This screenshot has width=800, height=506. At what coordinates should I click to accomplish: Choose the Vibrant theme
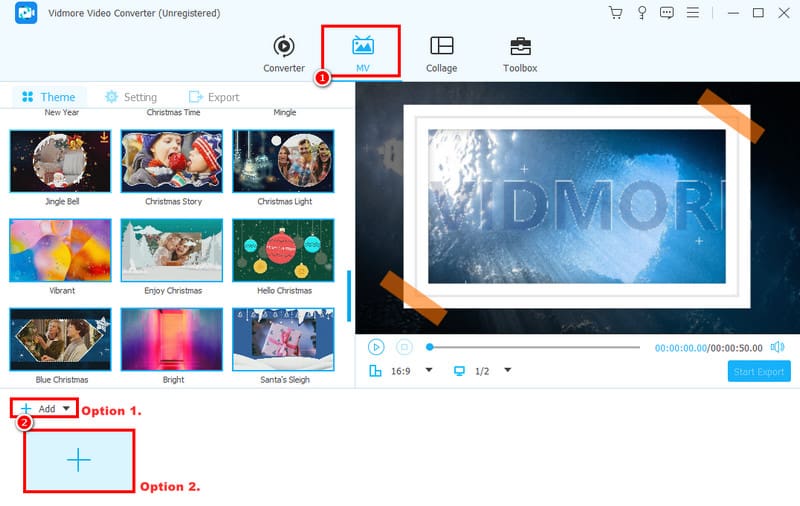pyautogui.click(x=60, y=250)
